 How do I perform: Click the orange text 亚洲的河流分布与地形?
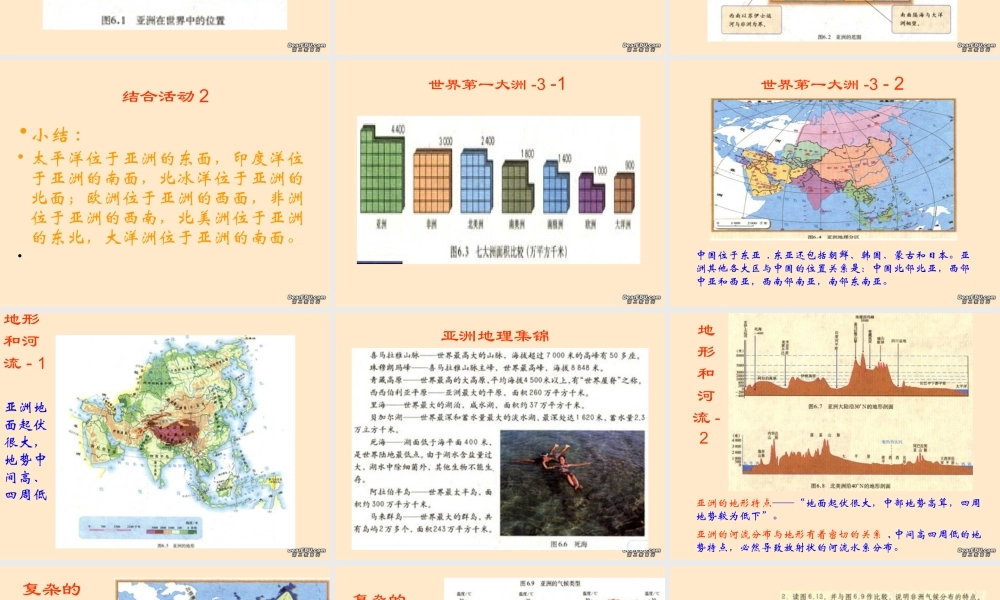click(x=789, y=534)
